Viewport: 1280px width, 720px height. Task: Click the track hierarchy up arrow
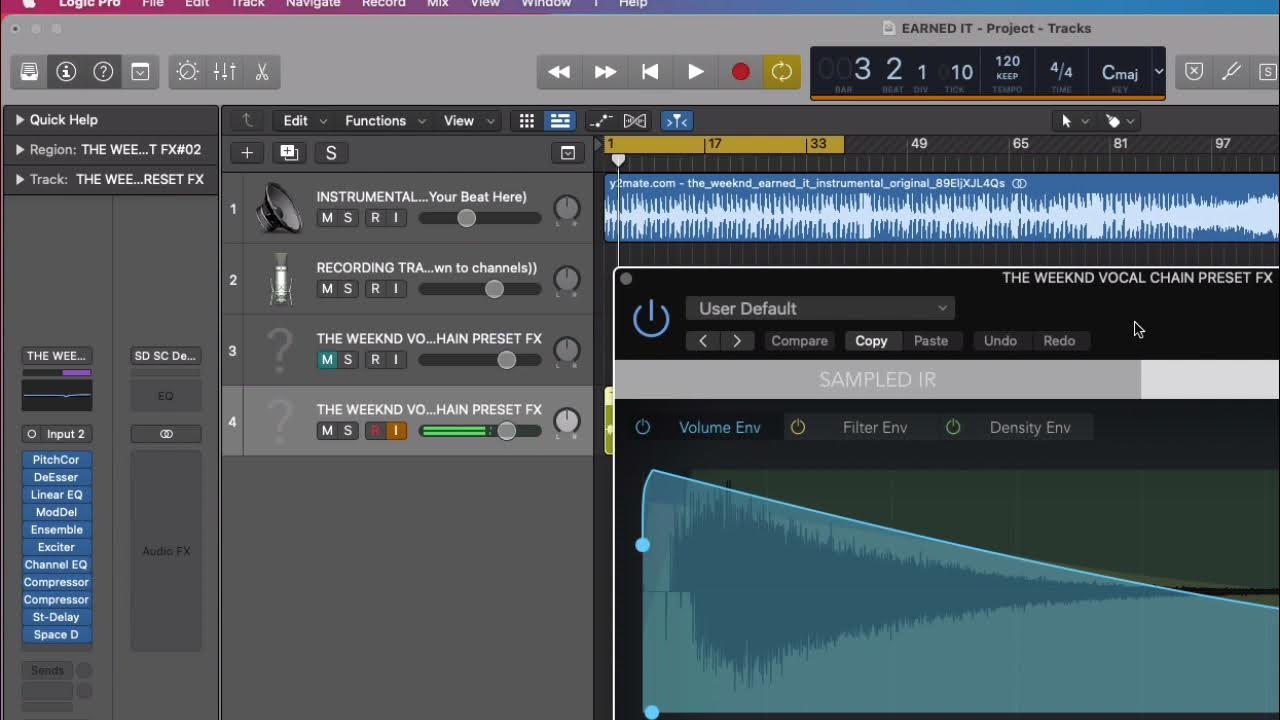247,121
